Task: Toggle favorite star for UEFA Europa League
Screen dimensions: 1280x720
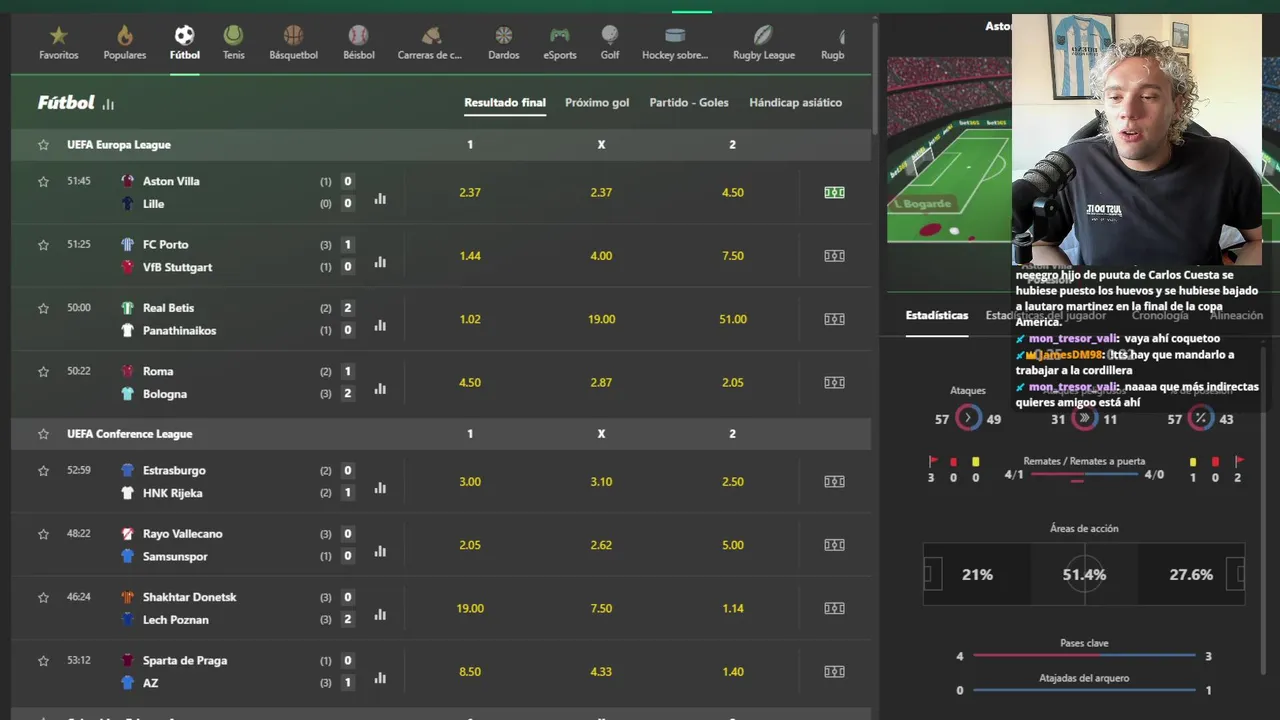Action: click(x=43, y=145)
